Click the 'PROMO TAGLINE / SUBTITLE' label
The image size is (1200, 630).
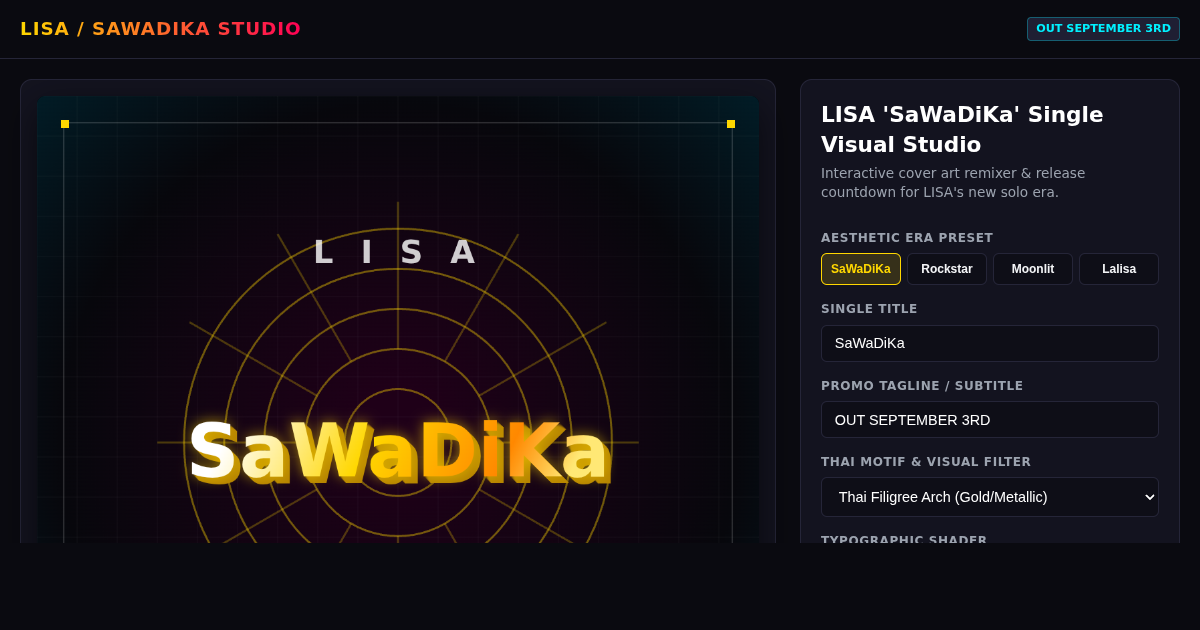click(922, 386)
